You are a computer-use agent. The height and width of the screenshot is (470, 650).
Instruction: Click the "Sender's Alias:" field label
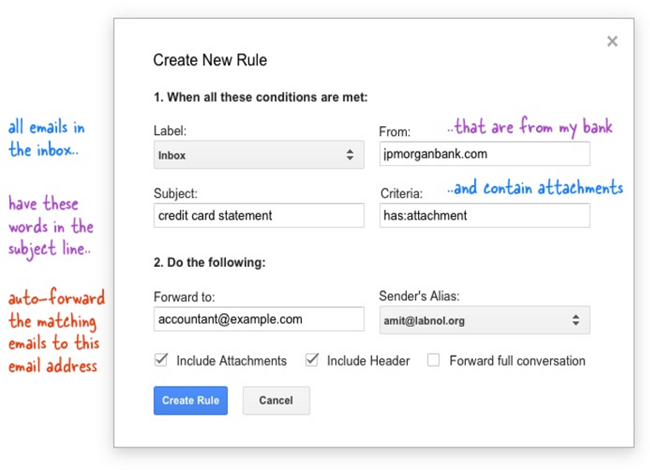[421, 296]
